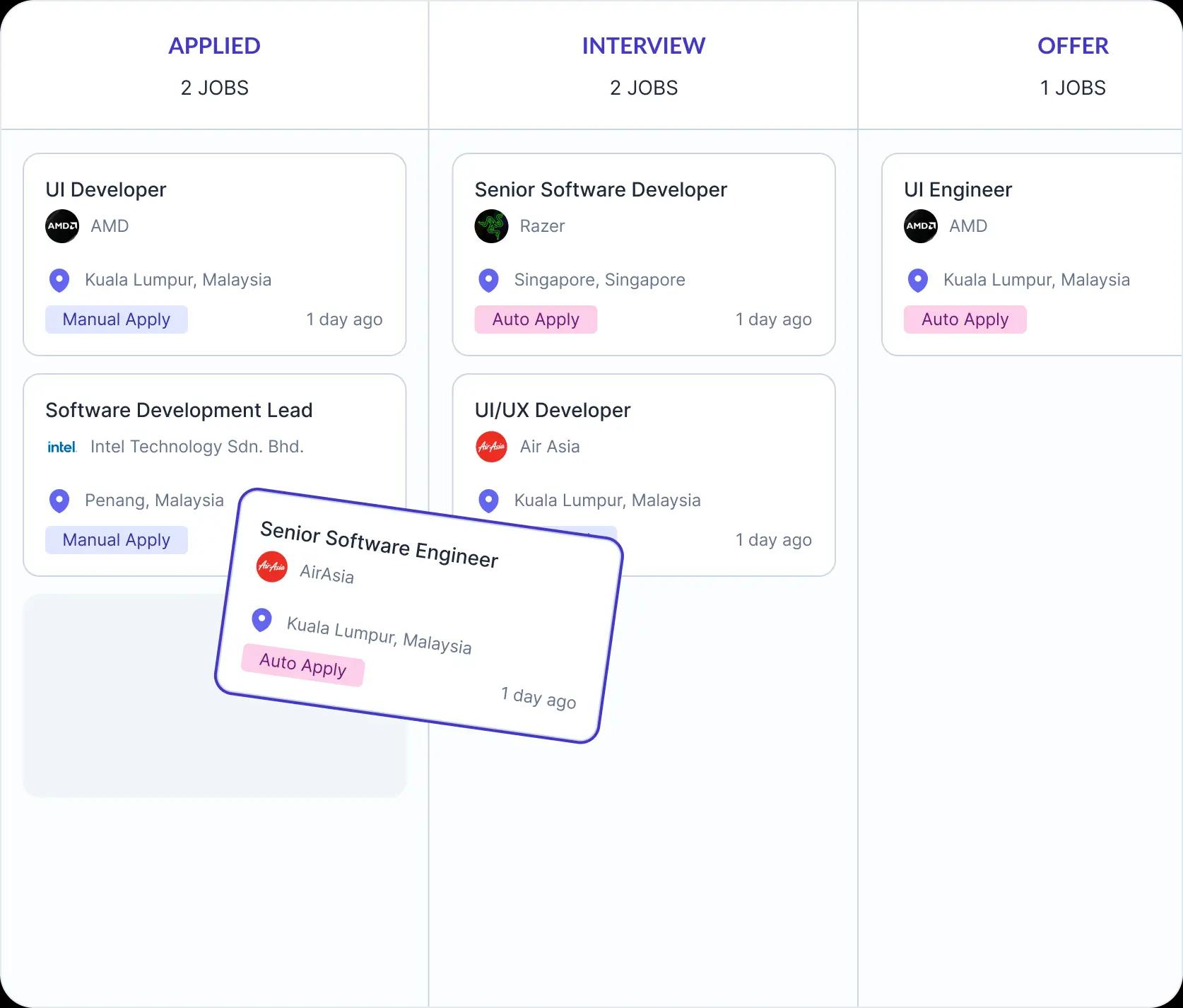Open the UI/UX Developer job title
This screenshot has height=1008, width=1183.
coord(553,410)
